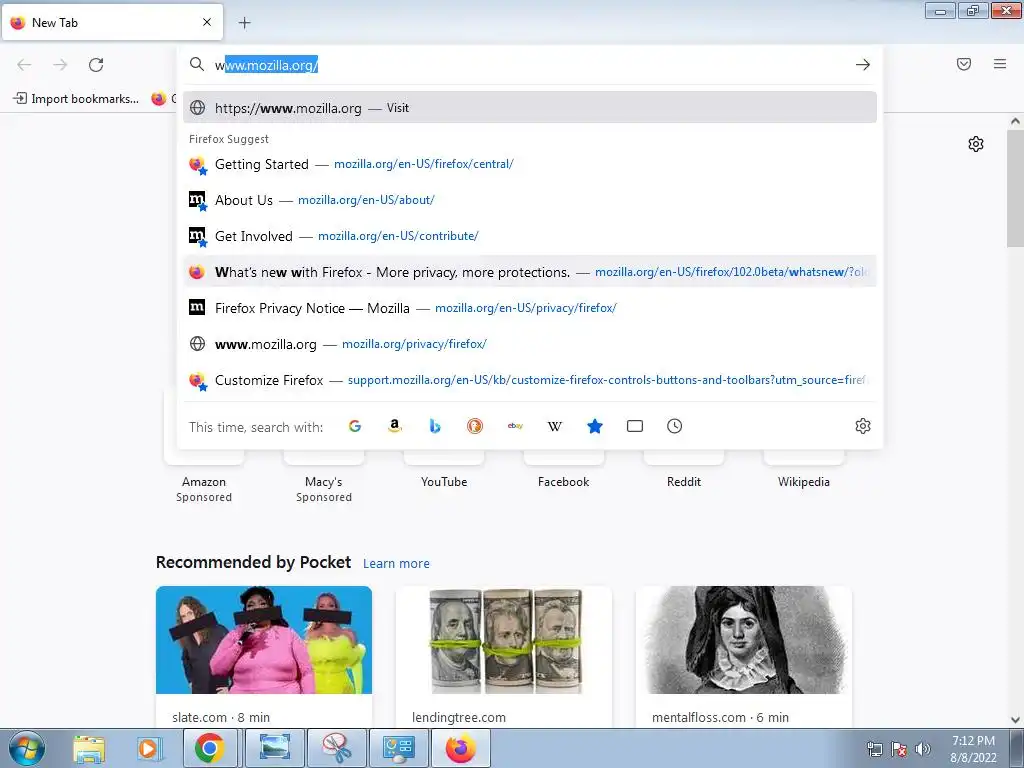This screenshot has height=768, width=1024.
Task: Go forward one page
Action: (60, 65)
